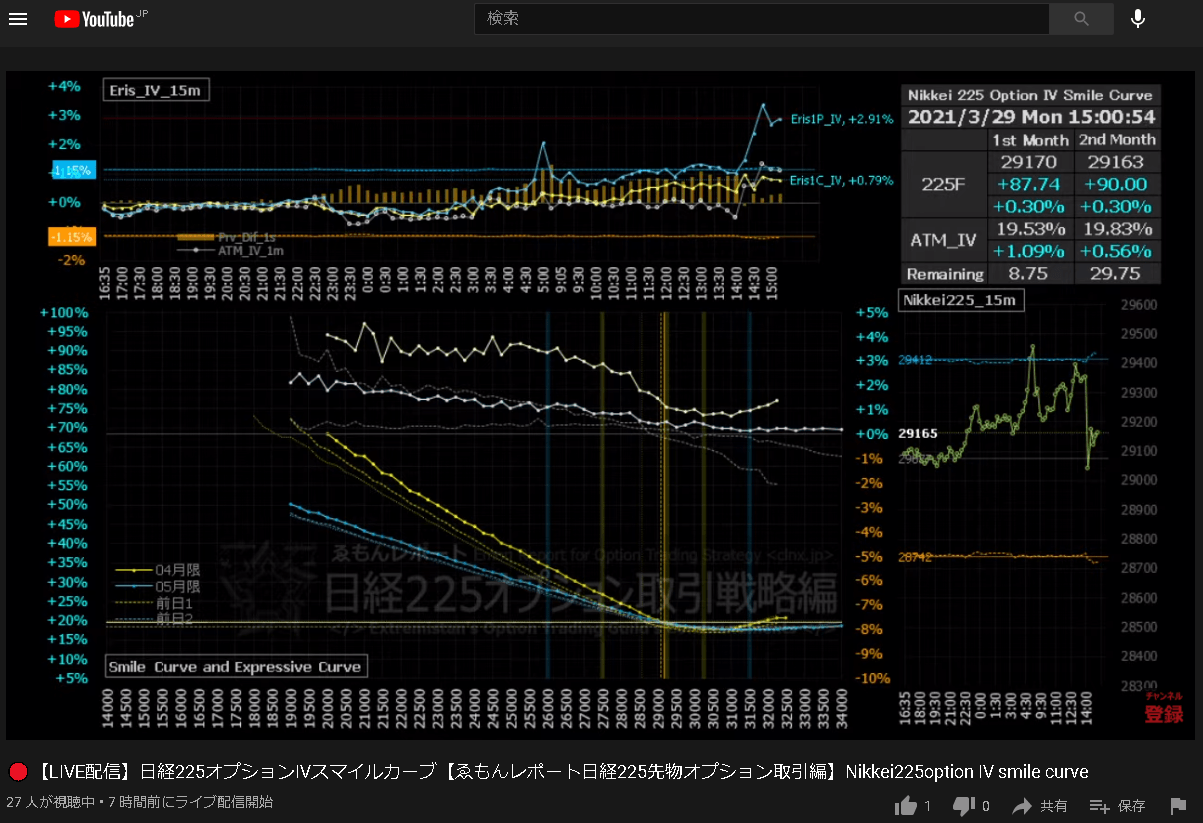
Task: Click the search input field
Action: (761, 19)
